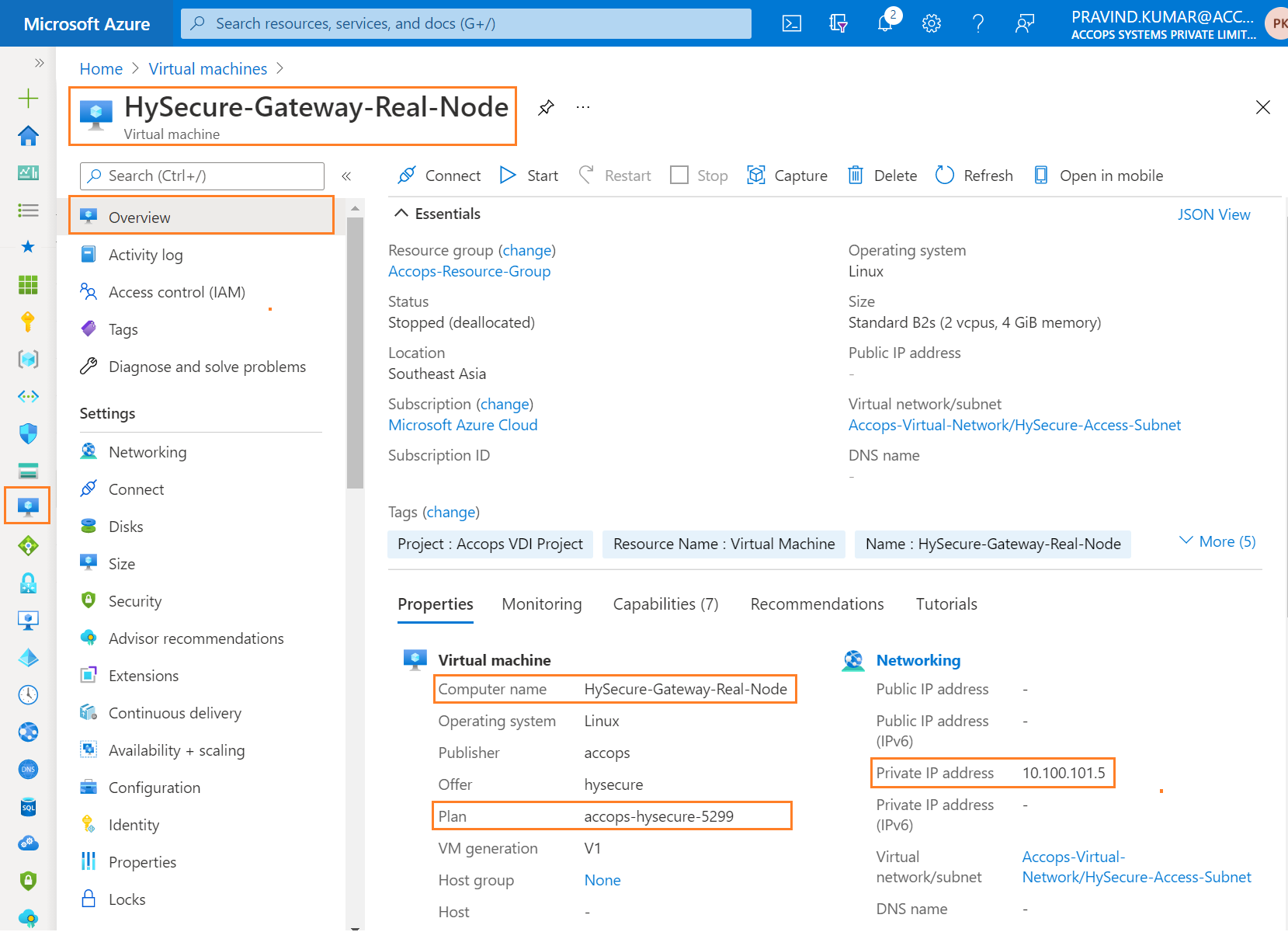Image resolution: width=1288 pixels, height=939 pixels.
Task: Open the Help question mark icon
Action: point(978,23)
